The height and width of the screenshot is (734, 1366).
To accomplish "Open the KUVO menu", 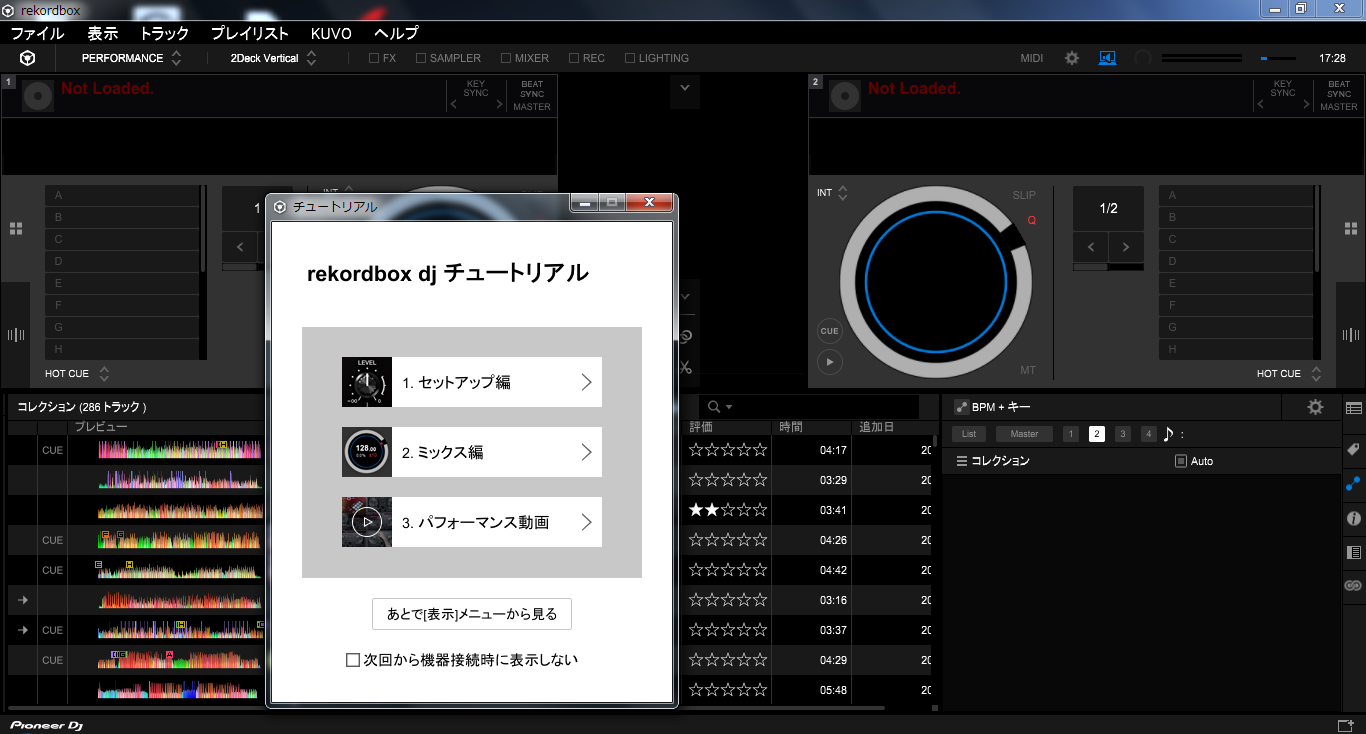I will point(331,33).
